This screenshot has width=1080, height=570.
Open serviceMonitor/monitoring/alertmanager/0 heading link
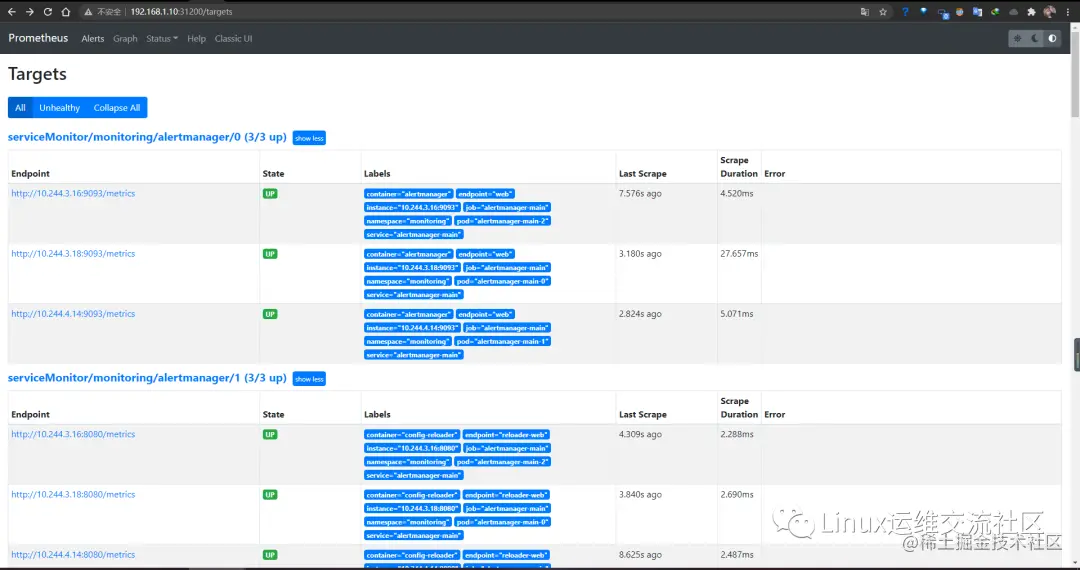(147, 137)
